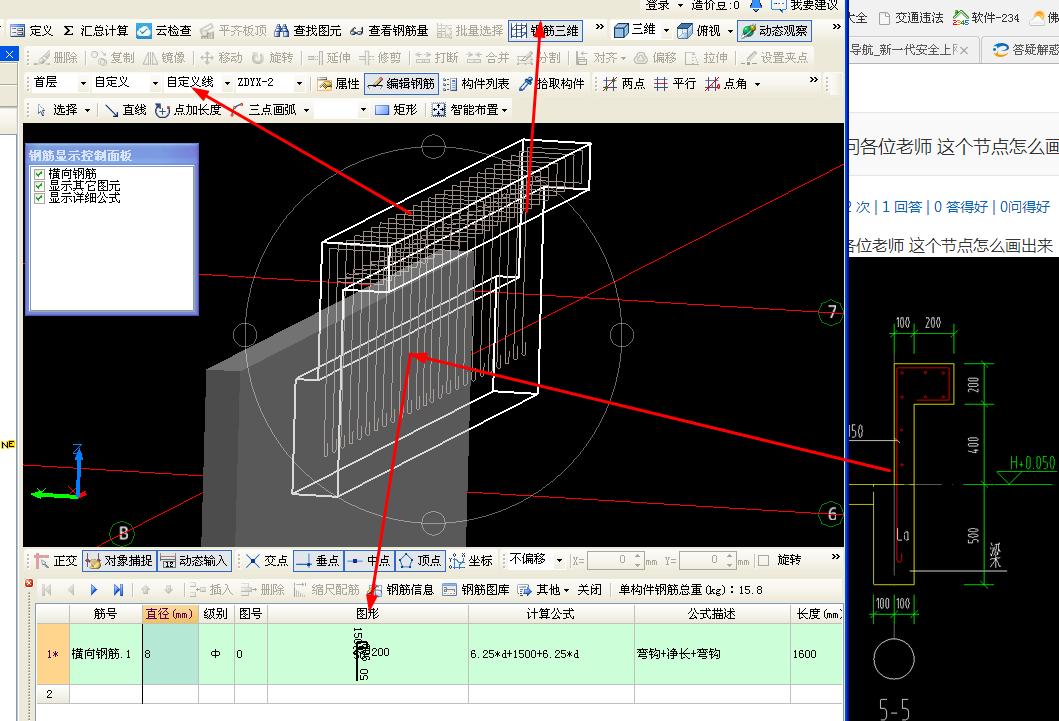Pick 三点画弧 three-point arc tool

(264, 110)
